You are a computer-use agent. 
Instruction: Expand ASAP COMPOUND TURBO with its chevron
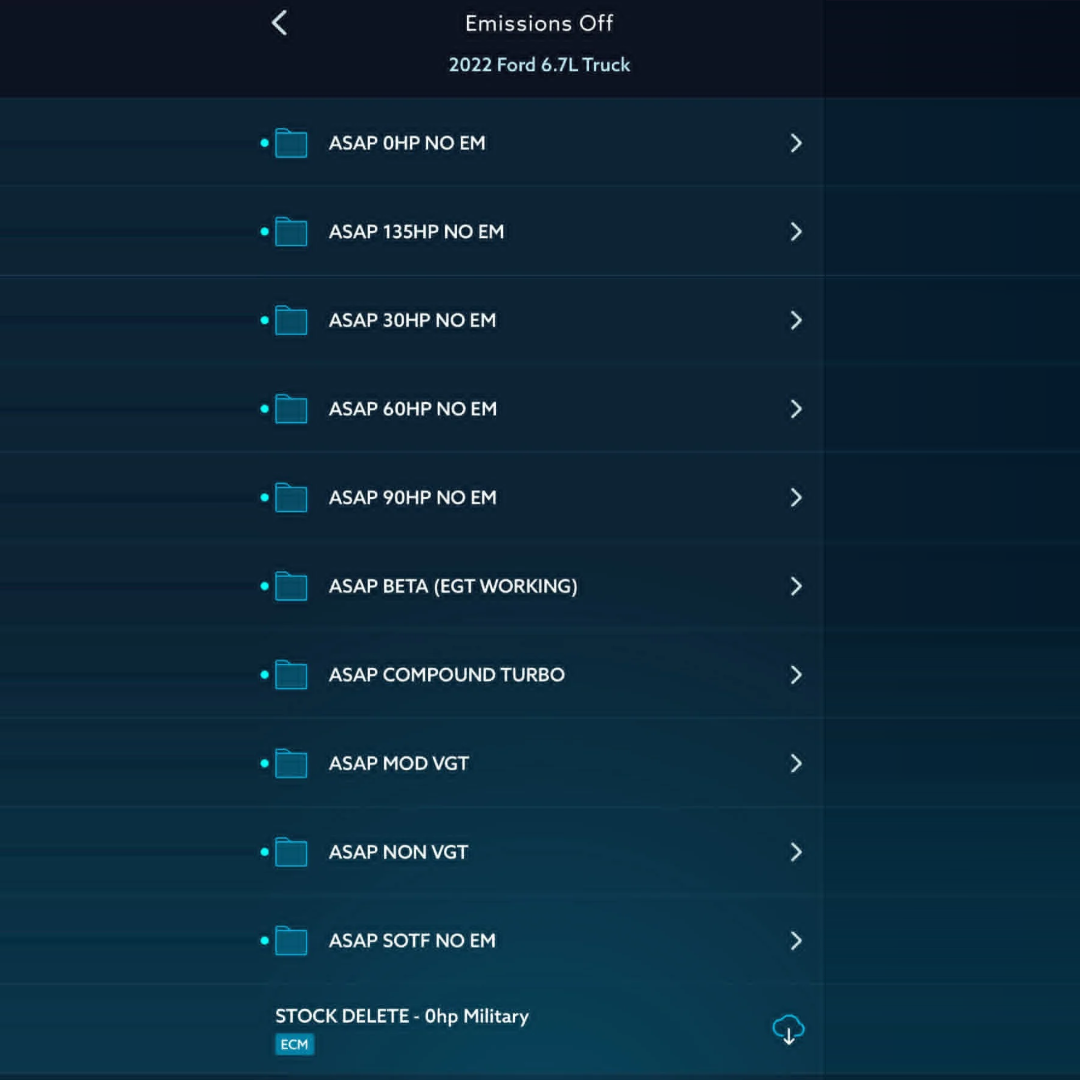click(796, 675)
